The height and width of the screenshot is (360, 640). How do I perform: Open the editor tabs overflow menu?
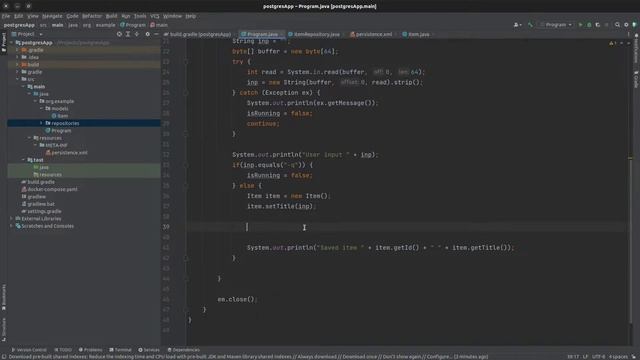point(628,34)
